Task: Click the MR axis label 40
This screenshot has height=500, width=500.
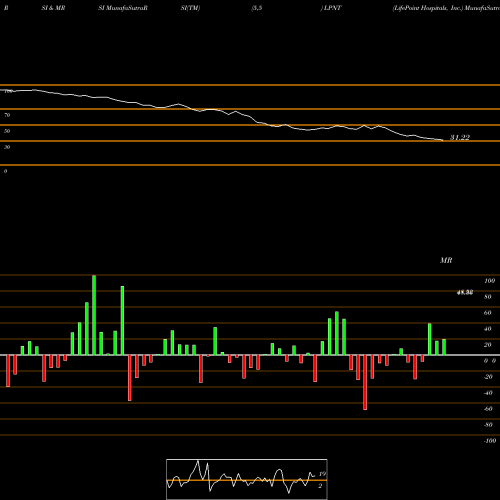Action: [x=488, y=329]
